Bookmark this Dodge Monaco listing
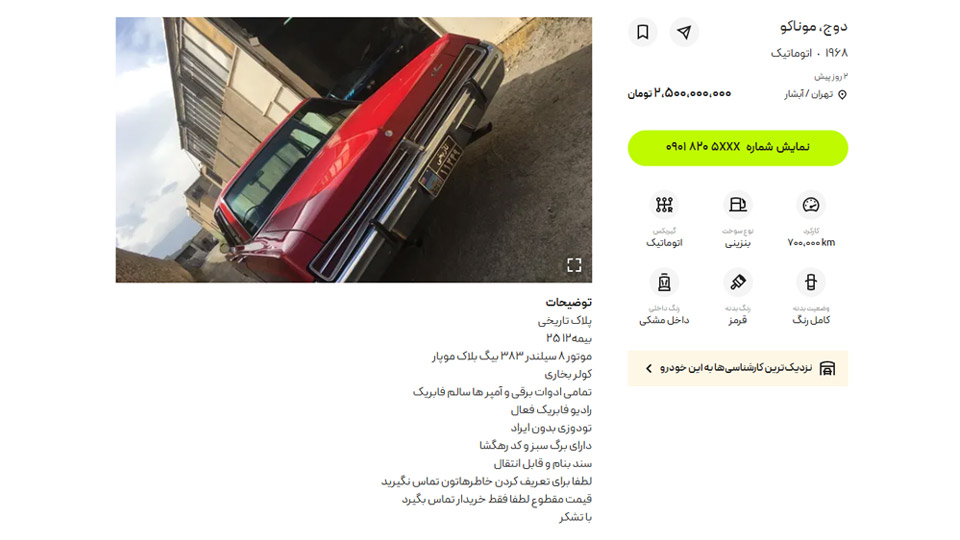 [x=642, y=32]
